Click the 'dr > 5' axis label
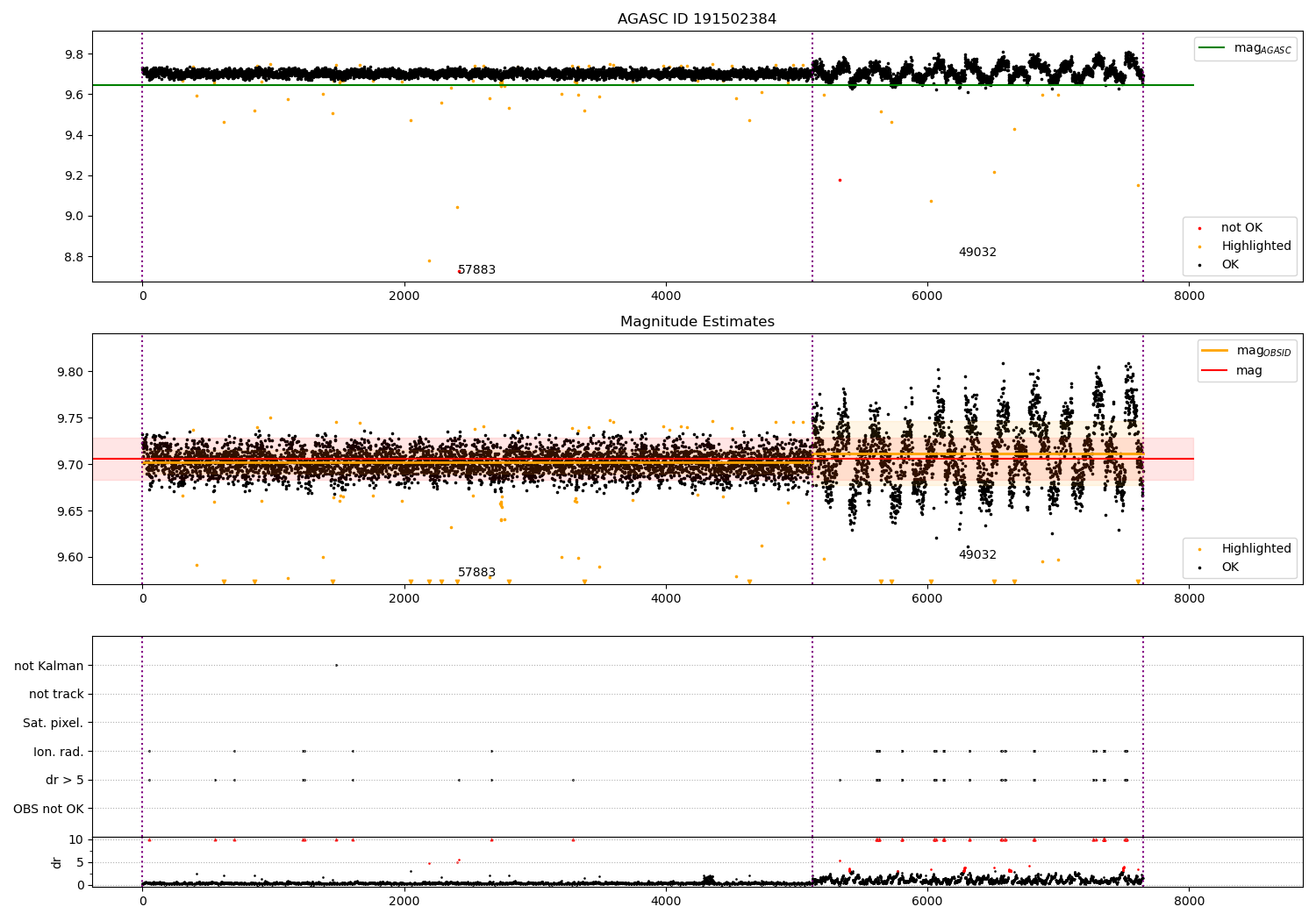This screenshot has height=921, width=1316. (x=65, y=780)
